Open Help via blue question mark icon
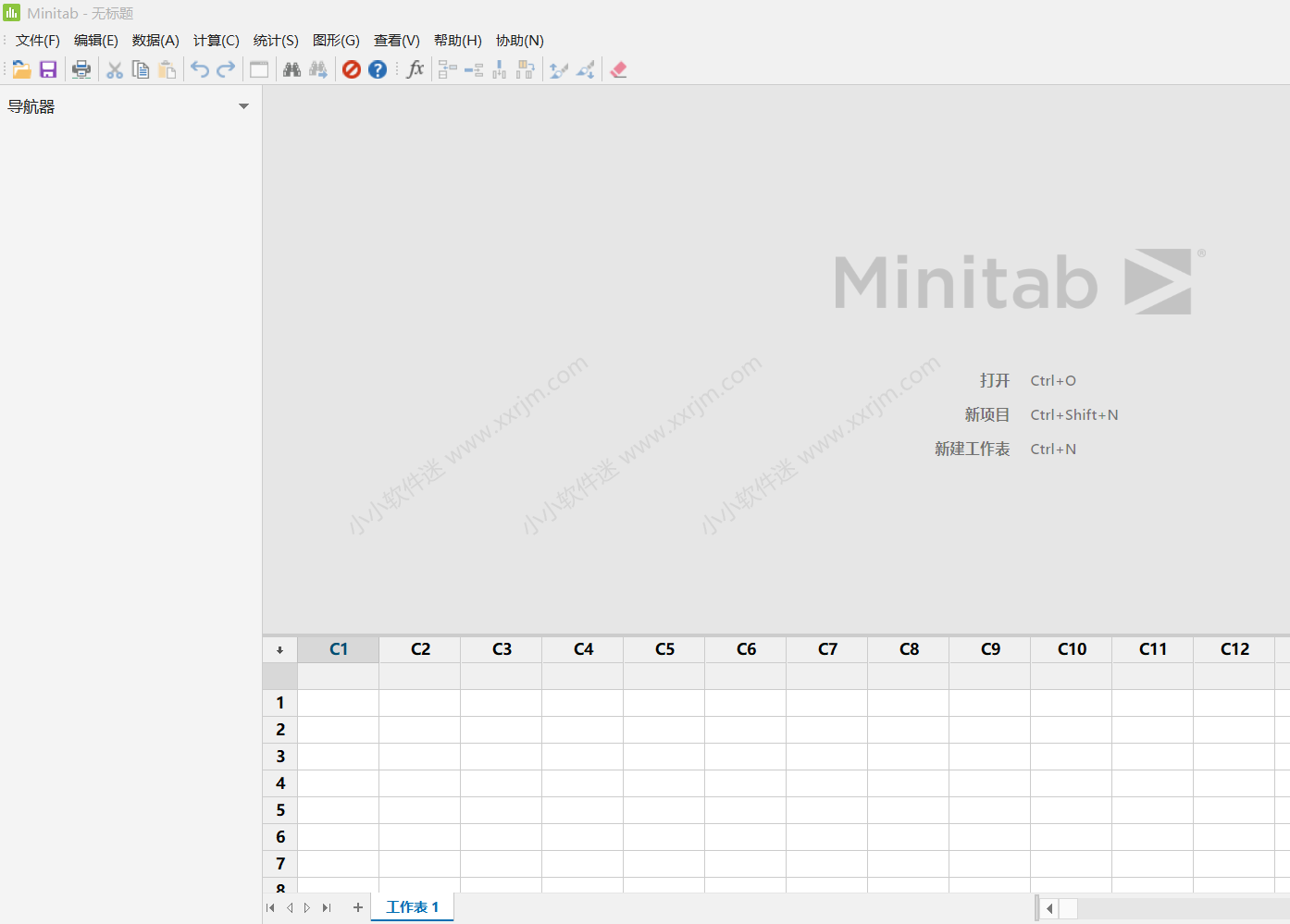The image size is (1290, 924). click(x=378, y=69)
